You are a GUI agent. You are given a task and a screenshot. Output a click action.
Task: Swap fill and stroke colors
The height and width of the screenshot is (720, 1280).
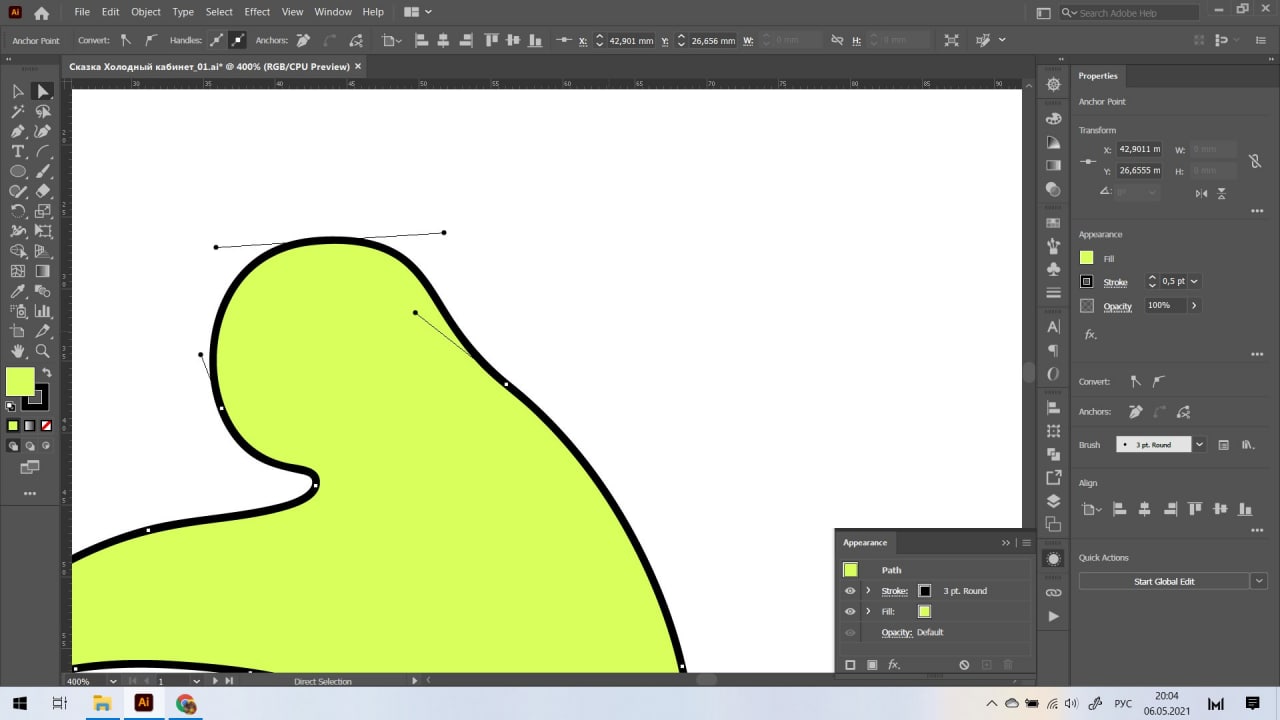click(46, 373)
